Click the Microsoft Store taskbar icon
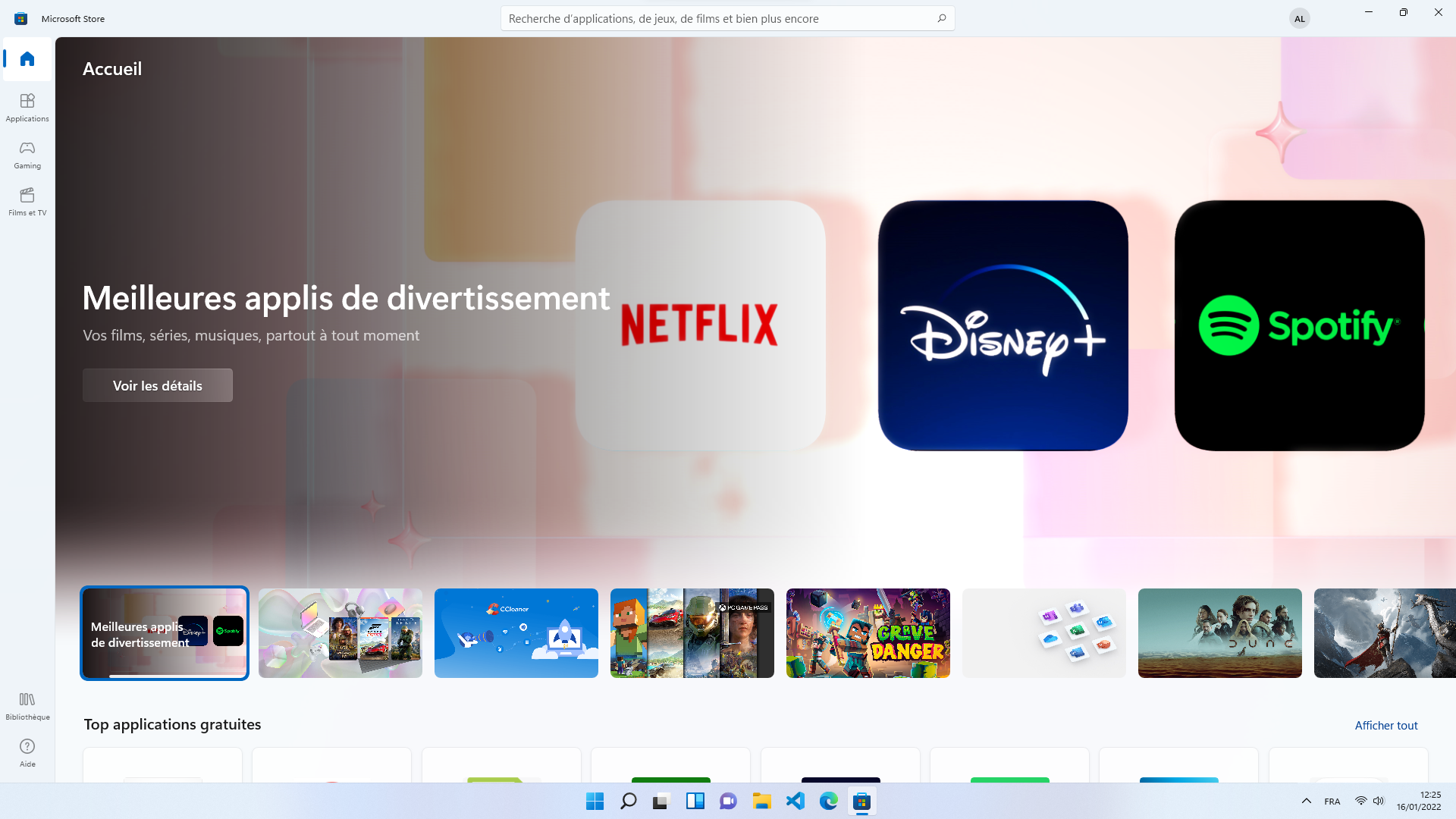1456x819 pixels. (x=861, y=801)
